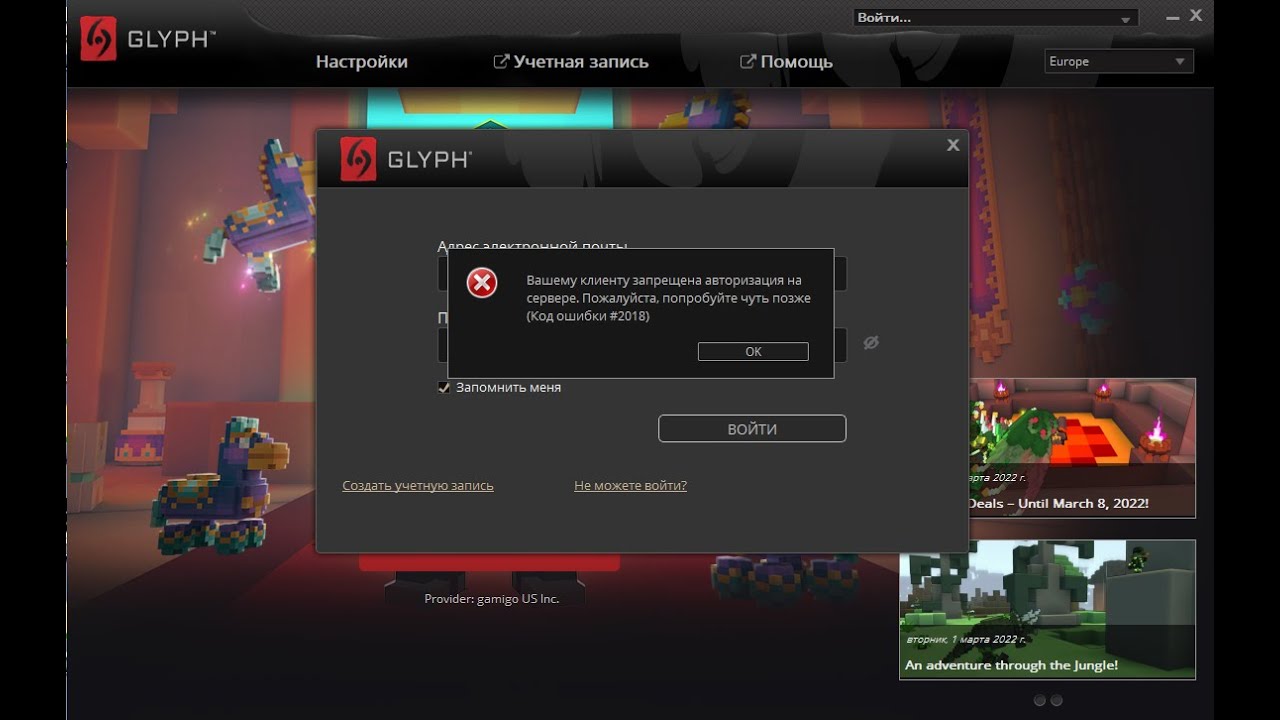The image size is (1280, 720).
Task: Open An adventure through the Jungle news tile
Action: click(1047, 610)
